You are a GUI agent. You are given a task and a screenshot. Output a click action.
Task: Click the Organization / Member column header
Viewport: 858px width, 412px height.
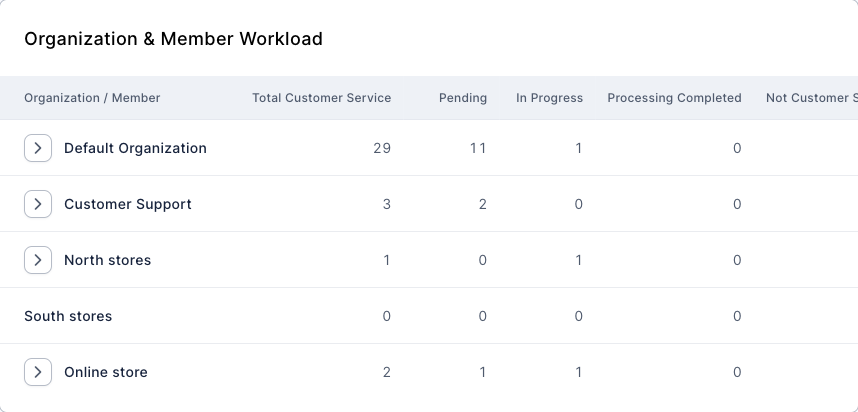tap(92, 98)
